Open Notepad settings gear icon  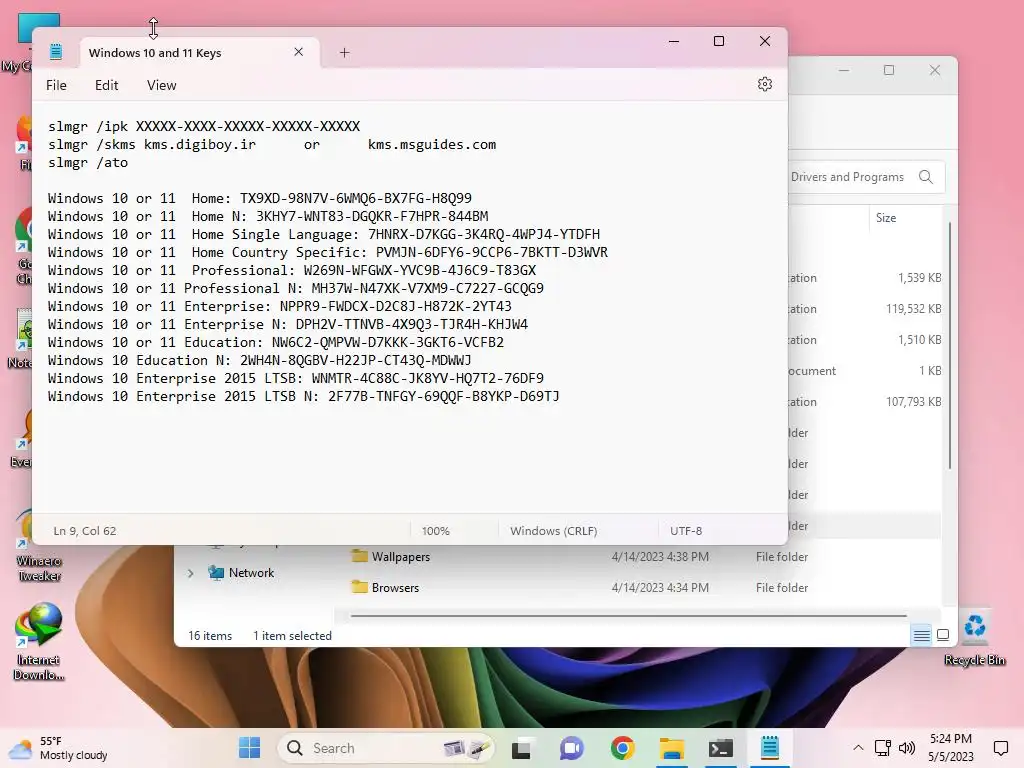point(765,84)
